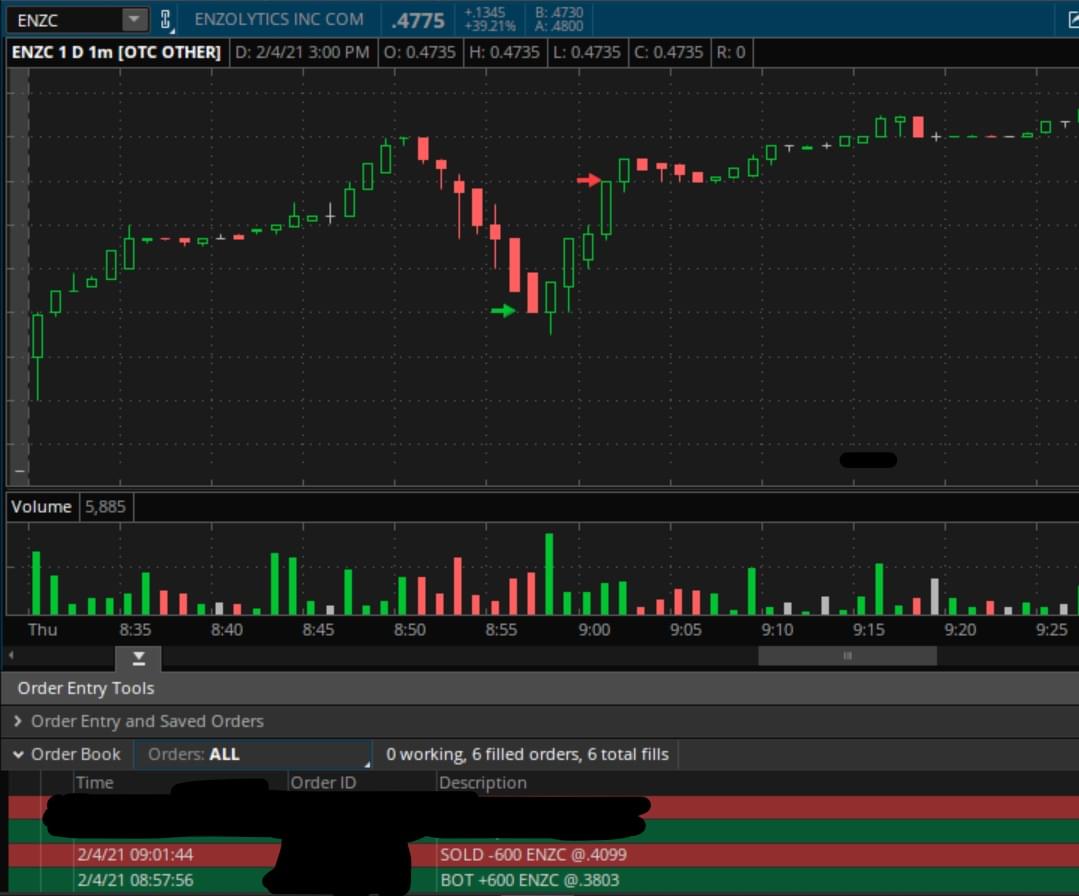
Task: Sort by the Description column header
Action: (x=482, y=782)
